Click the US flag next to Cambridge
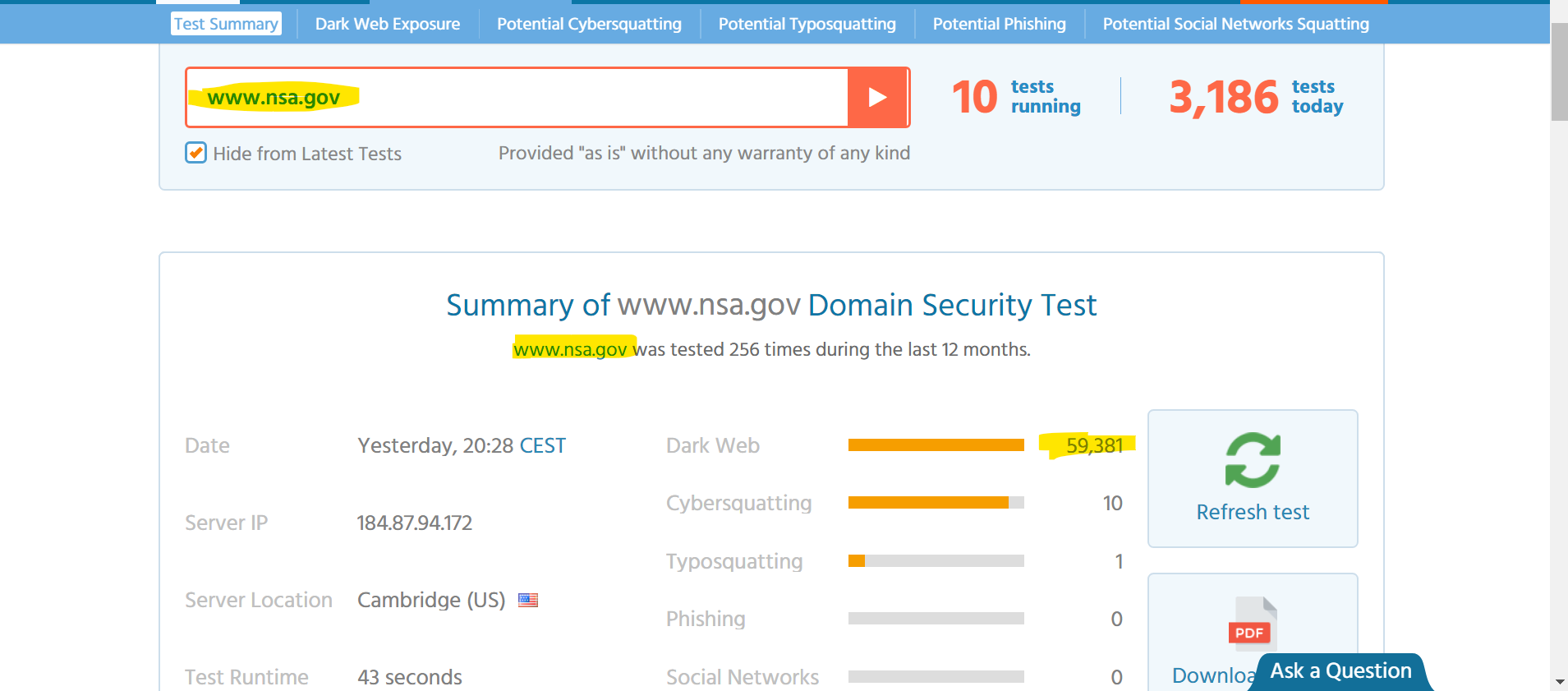This screenshot has height=691, width=1568. 528,601
